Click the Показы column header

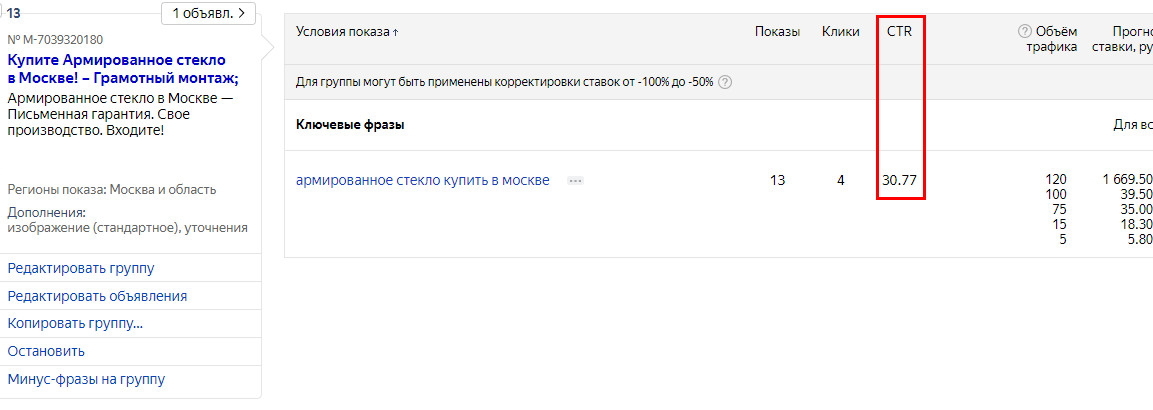tap(777, 32)
